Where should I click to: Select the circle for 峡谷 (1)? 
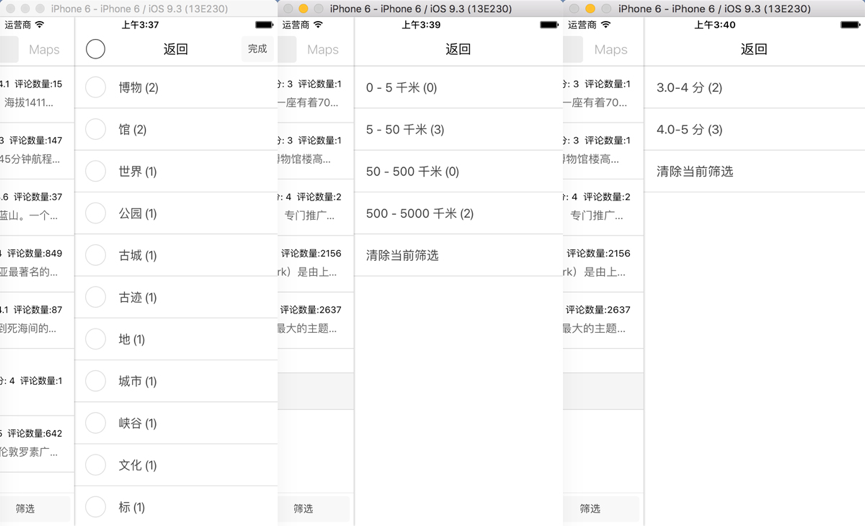point(96,423)
